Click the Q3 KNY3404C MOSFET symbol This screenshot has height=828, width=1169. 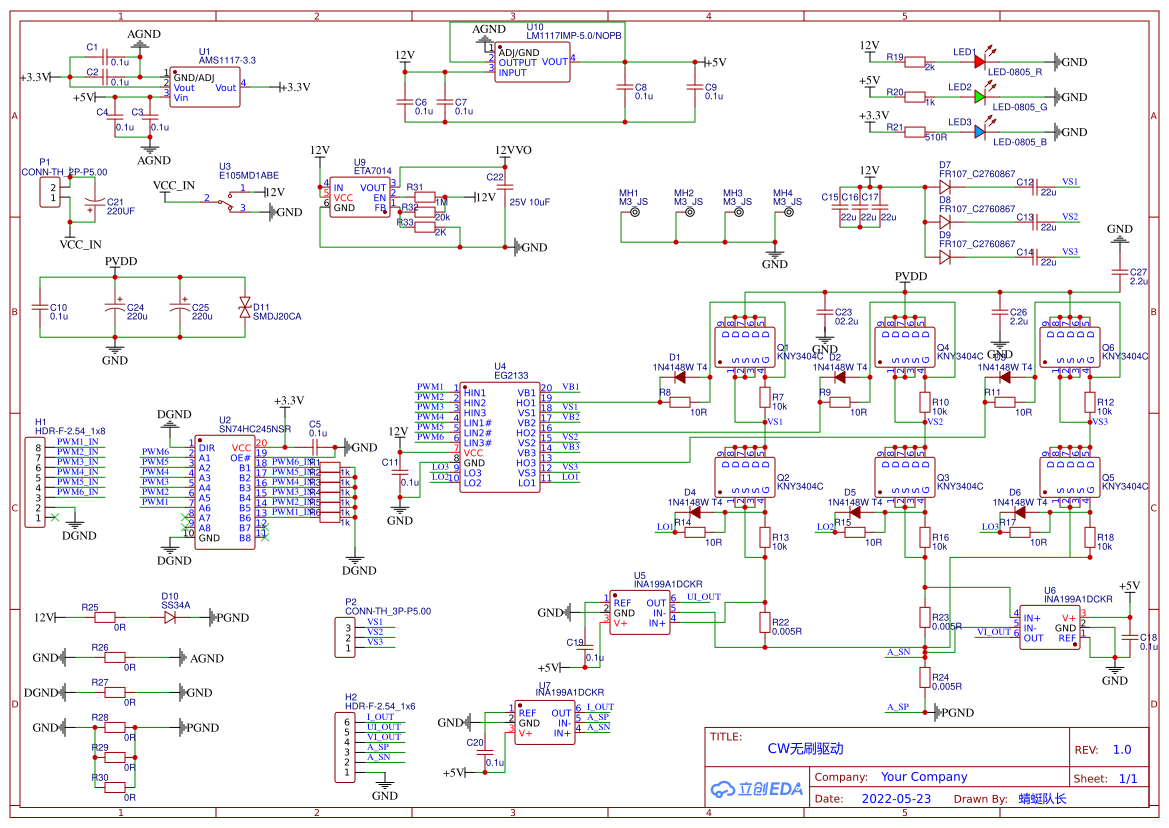pos(904,477)
